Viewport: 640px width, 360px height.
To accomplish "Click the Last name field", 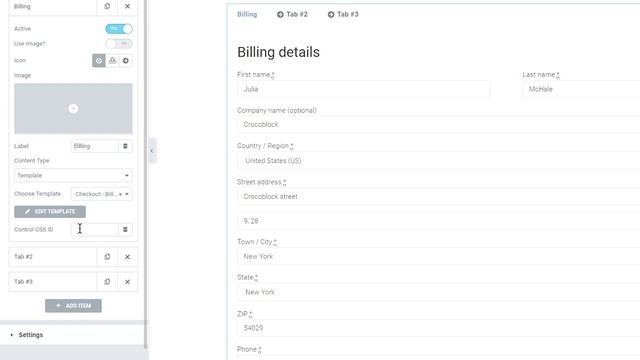I will coord(581,89).
